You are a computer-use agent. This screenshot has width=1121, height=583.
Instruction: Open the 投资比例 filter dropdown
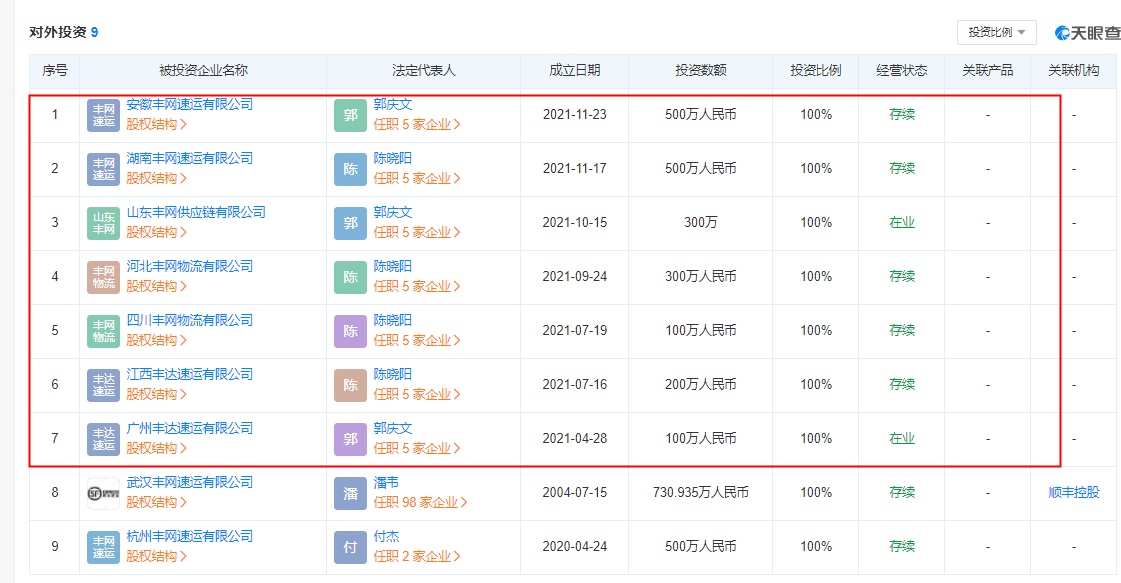[996, 33]
